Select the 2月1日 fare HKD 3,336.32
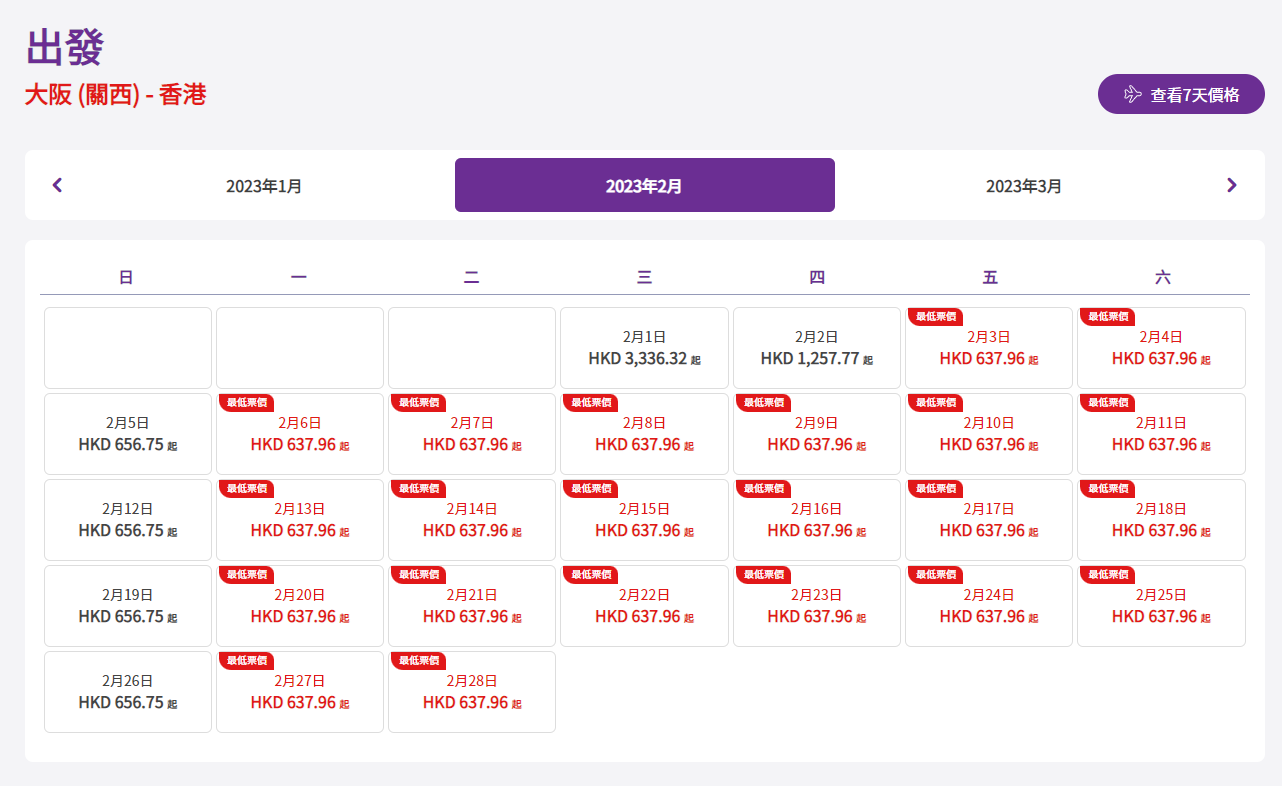 (644, 348)
